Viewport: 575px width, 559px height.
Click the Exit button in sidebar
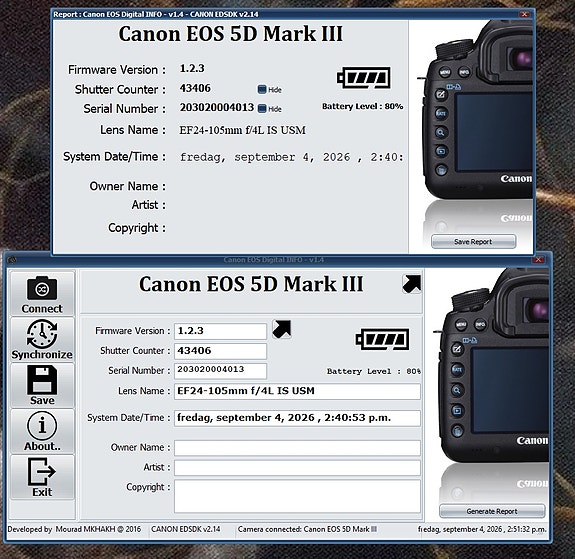pyautogui.click(x=42, y=477)
